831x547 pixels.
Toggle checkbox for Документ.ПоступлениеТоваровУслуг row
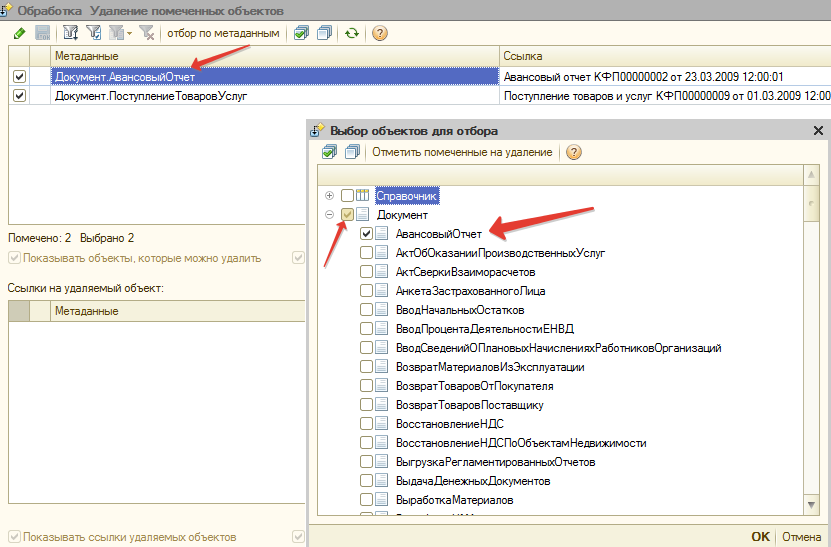pos(19,96)
